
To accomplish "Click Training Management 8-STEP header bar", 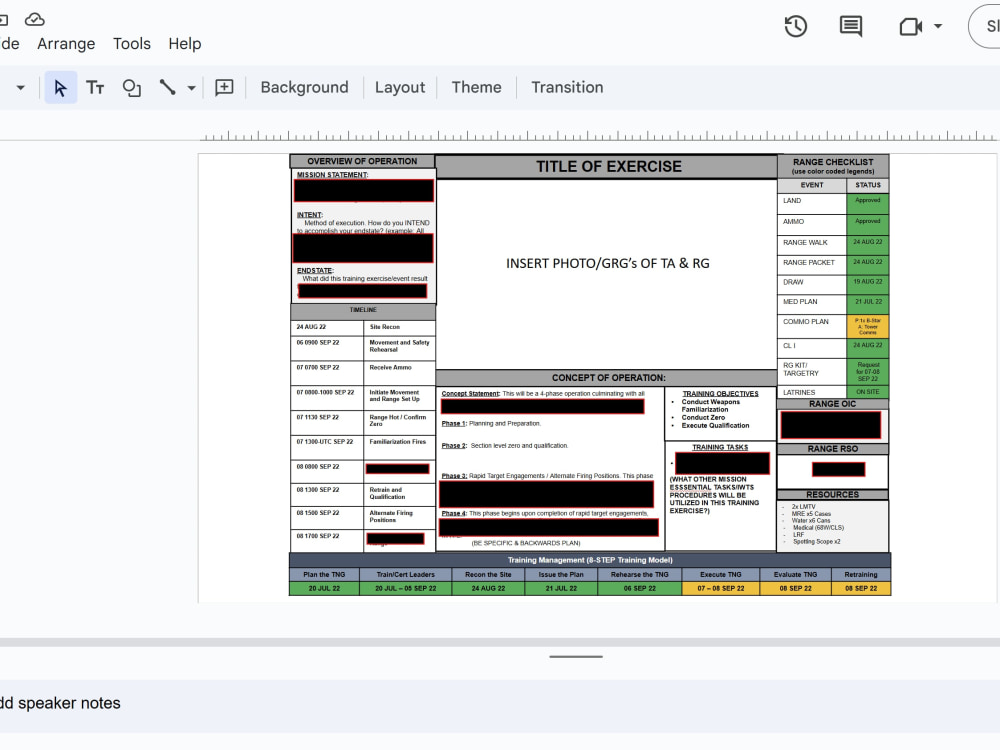I will [x=590, y=560].
